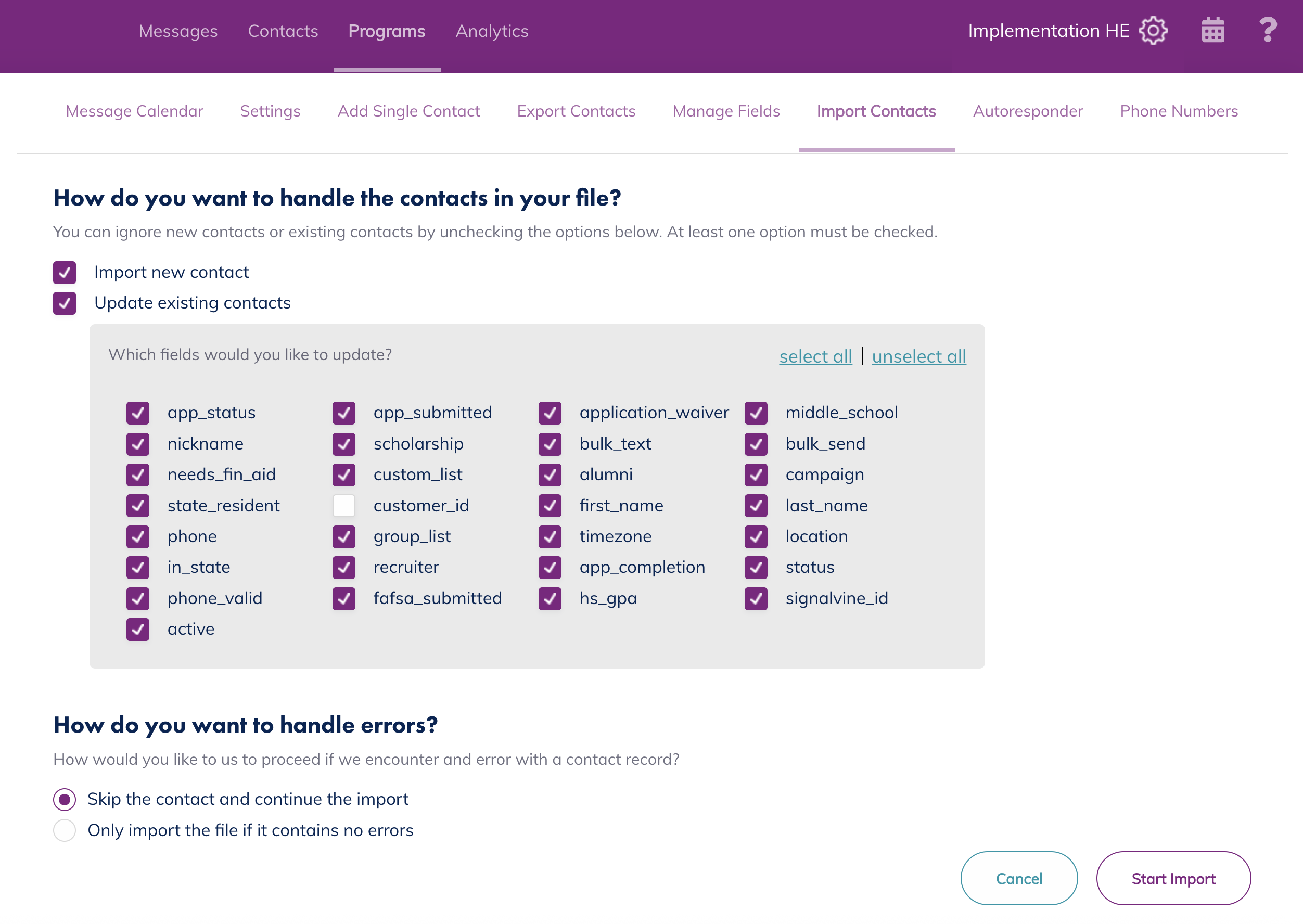Click the Cancel button
The height and width of the screenshot is (924, 1303).
(1018, 879)
